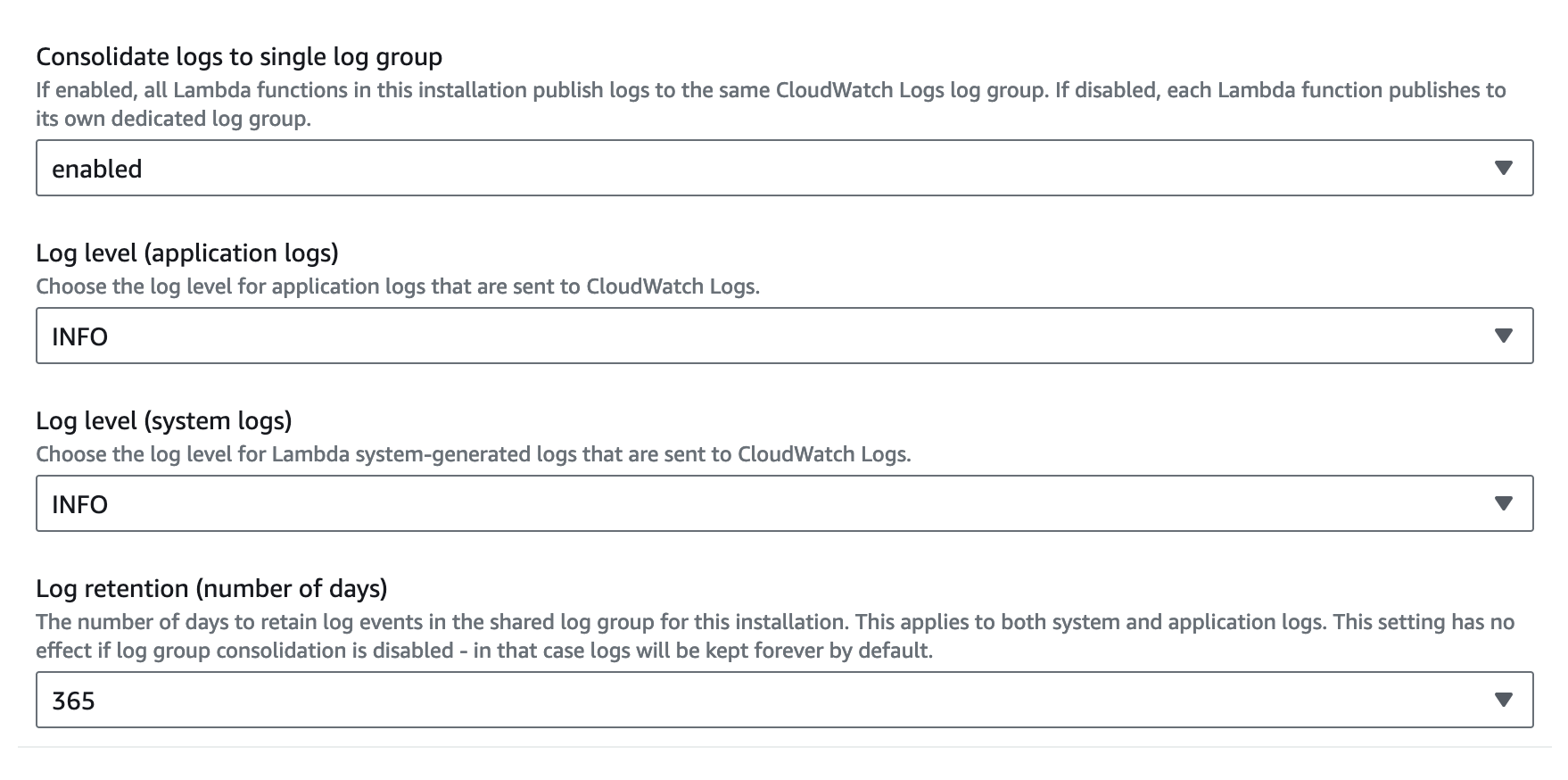Click the 'Log retention (number of days)' label
1568x780 pixels.
211,589
